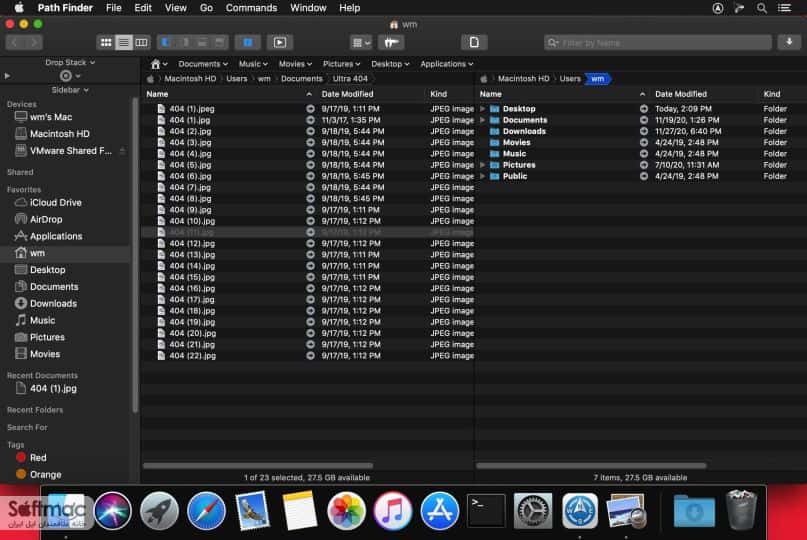Click the download arrow toolbar button
Screen dimensions: 807x540
[x=789, y=43]
